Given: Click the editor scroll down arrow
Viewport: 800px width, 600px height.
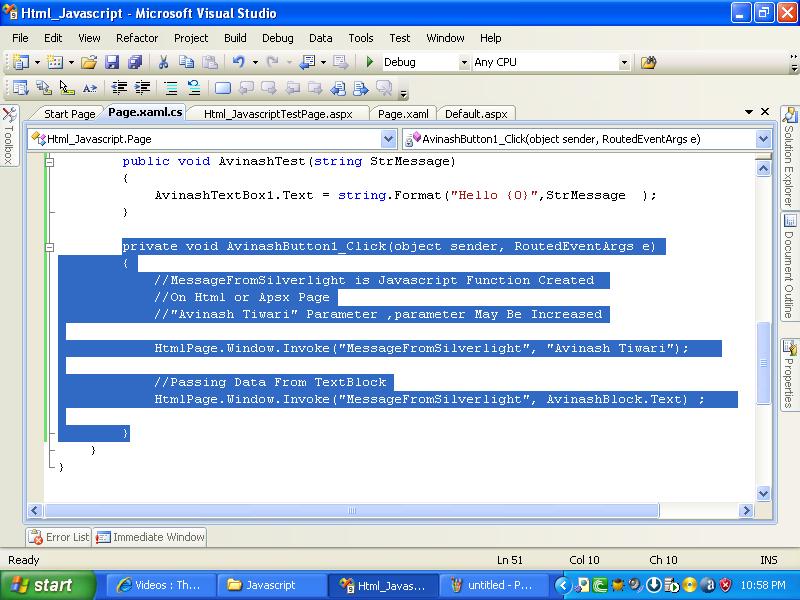Looking at the screenshot, I should (x=763, y=493).
